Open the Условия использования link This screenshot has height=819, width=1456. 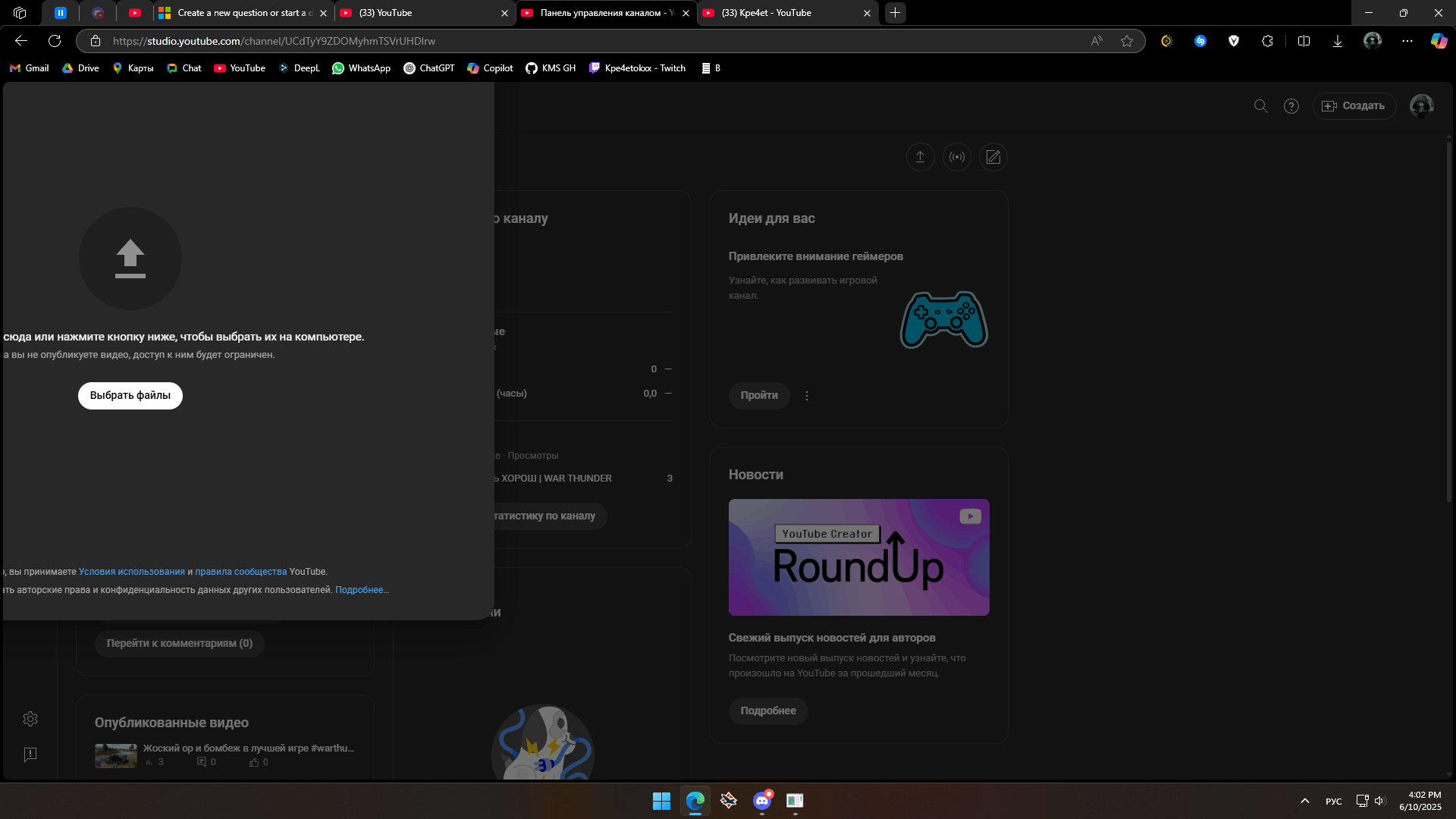click(x=132, y=572)
